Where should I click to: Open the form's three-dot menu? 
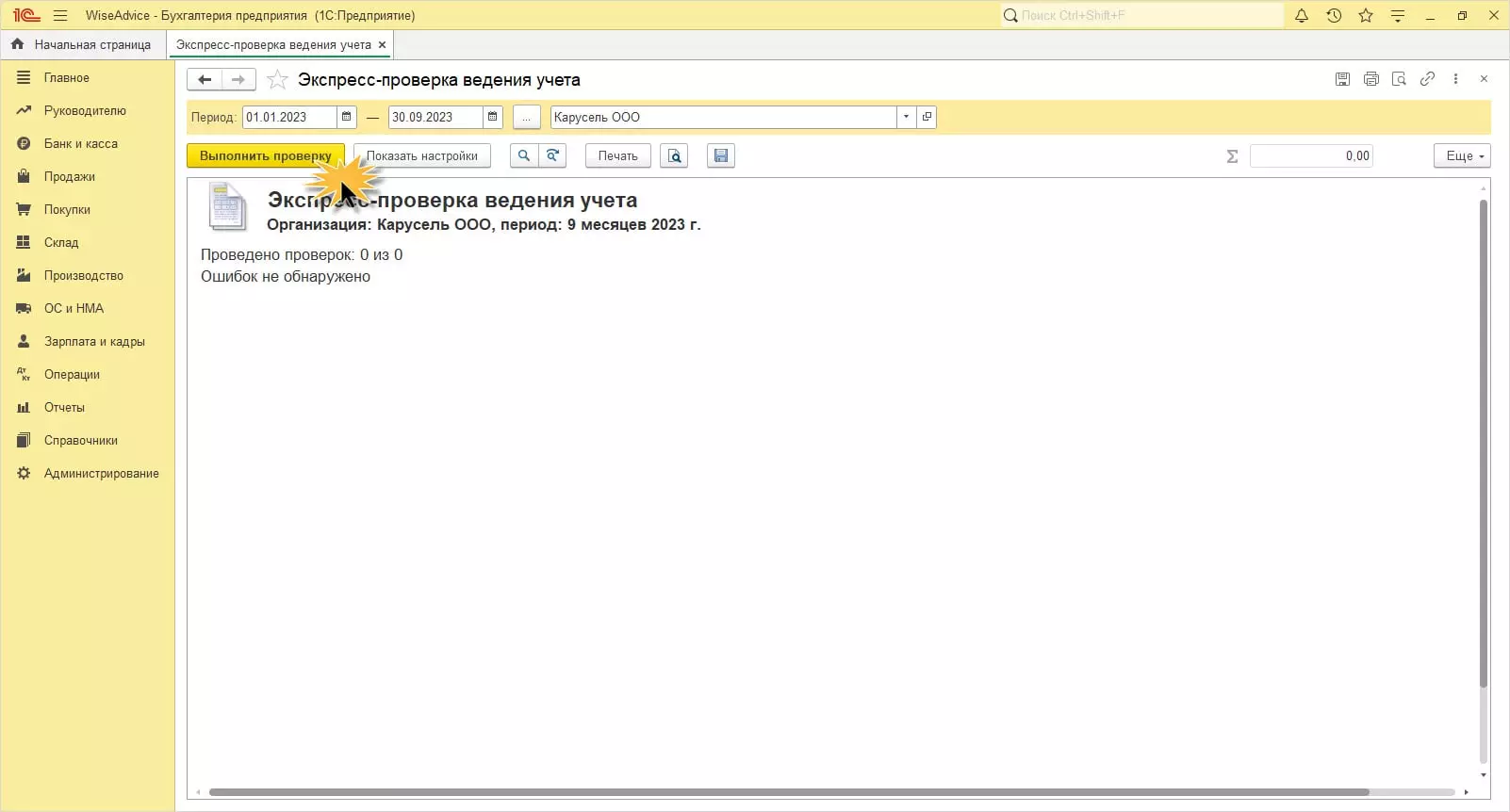[x=1456, y=79]
